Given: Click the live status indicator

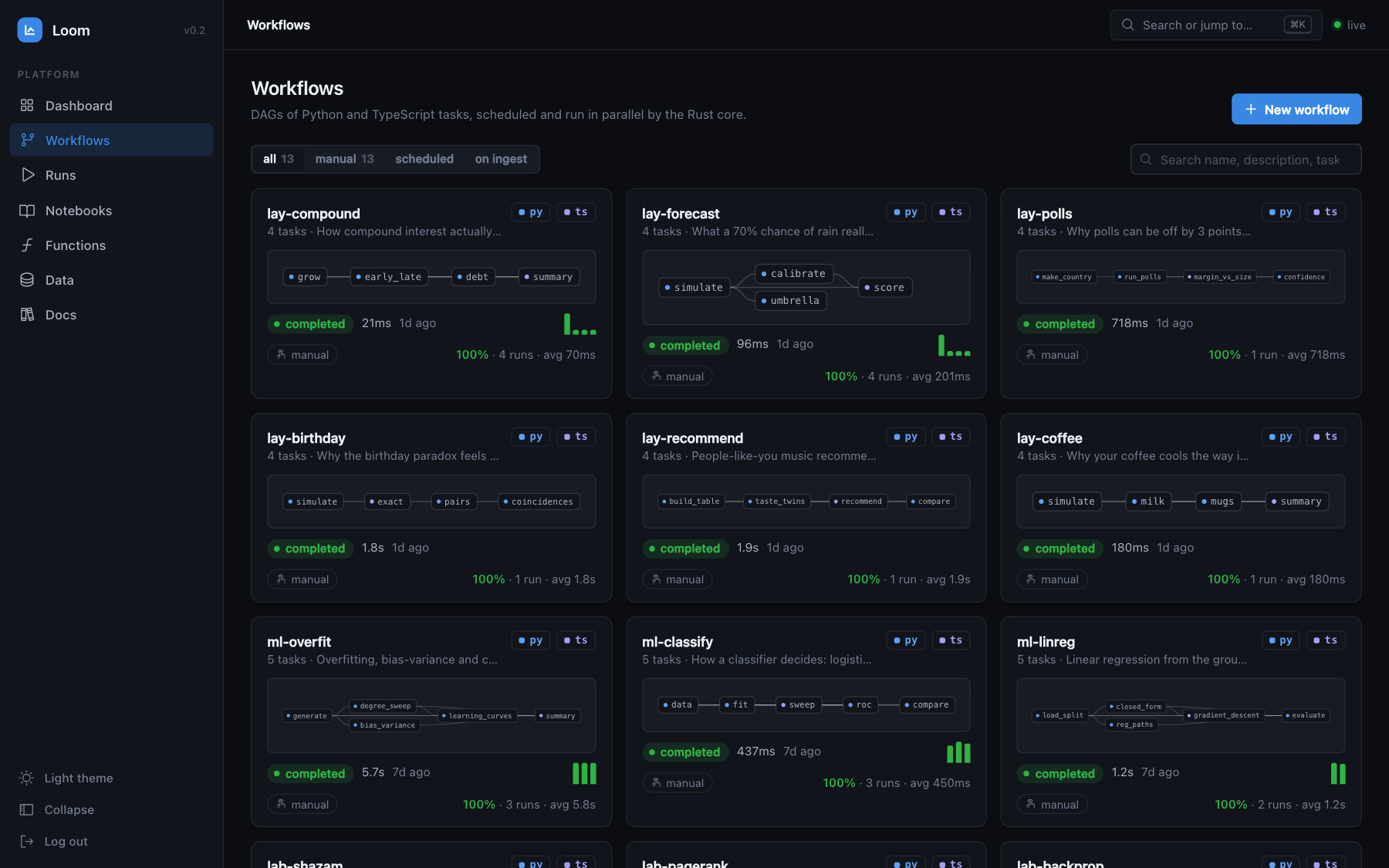Looking at the screenshot, I should pos(1349,25).
